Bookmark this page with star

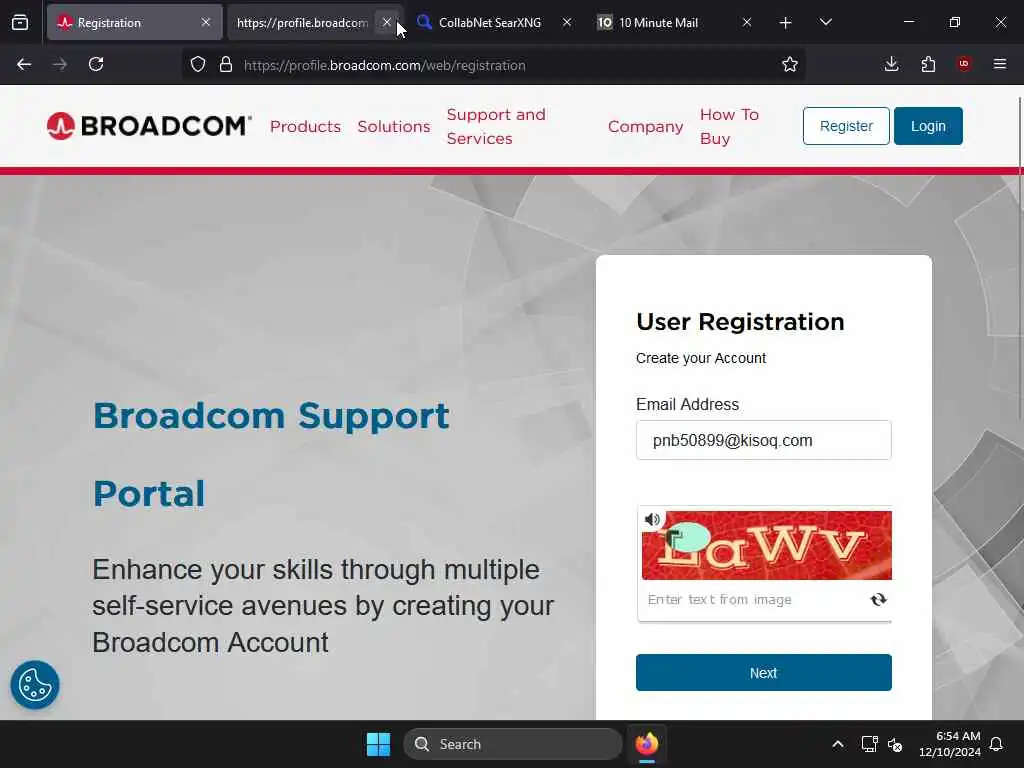790,64
